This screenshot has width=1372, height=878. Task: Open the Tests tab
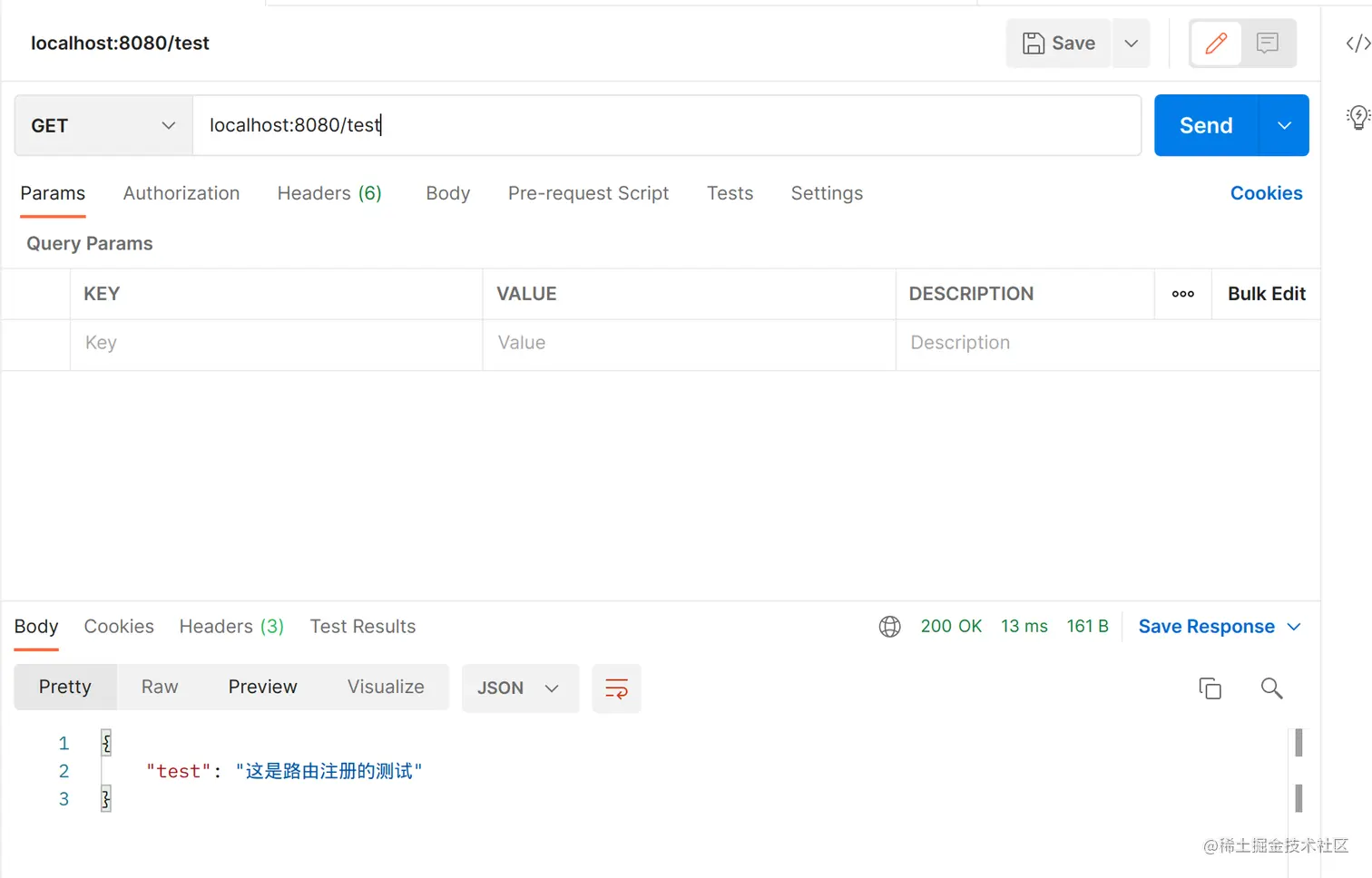730,193
